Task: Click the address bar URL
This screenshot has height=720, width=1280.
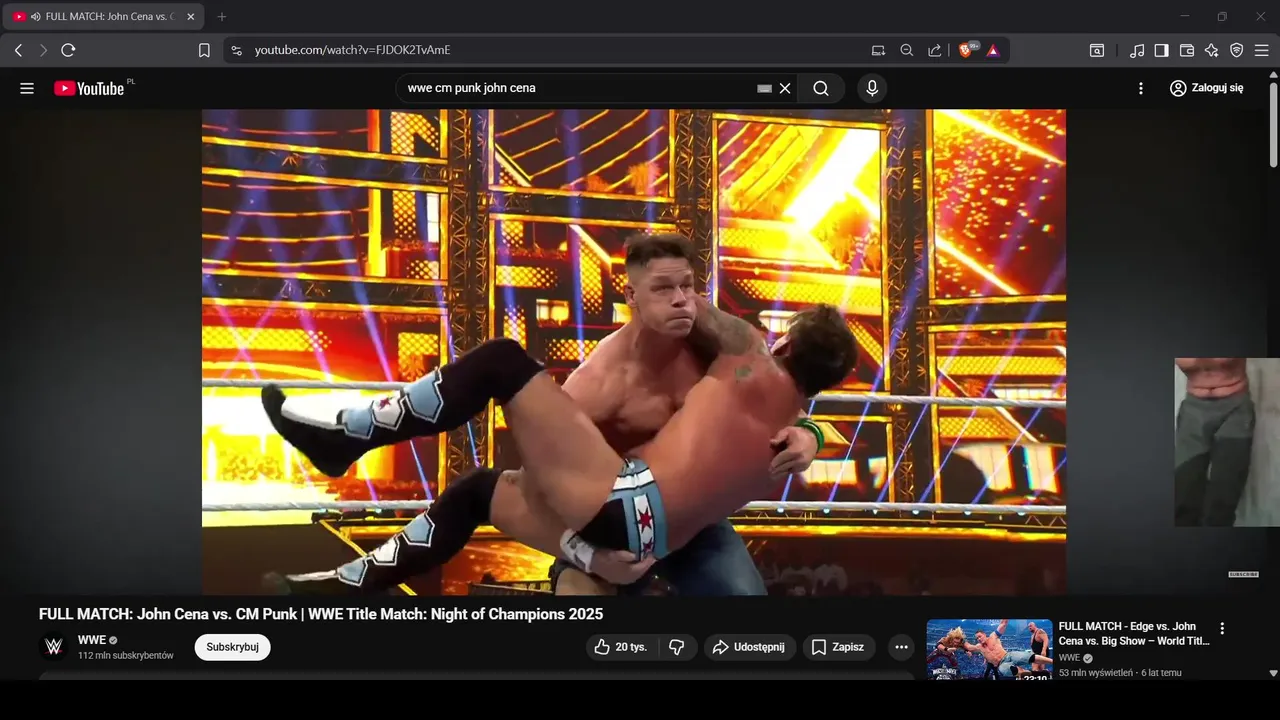Action: click(x=354, y=50)
